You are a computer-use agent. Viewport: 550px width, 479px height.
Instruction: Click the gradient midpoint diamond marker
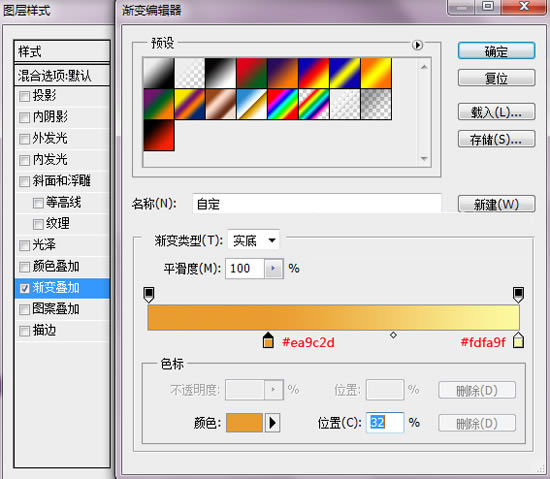[393, 335]
